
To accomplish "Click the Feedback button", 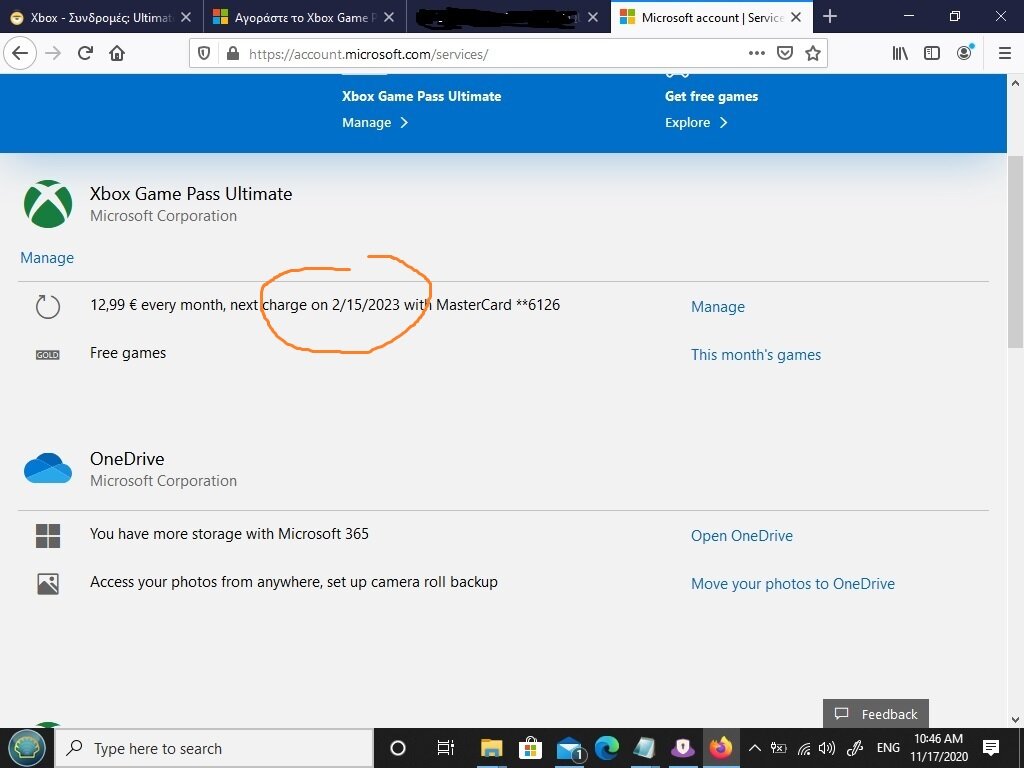I will (x=876, y=714).
